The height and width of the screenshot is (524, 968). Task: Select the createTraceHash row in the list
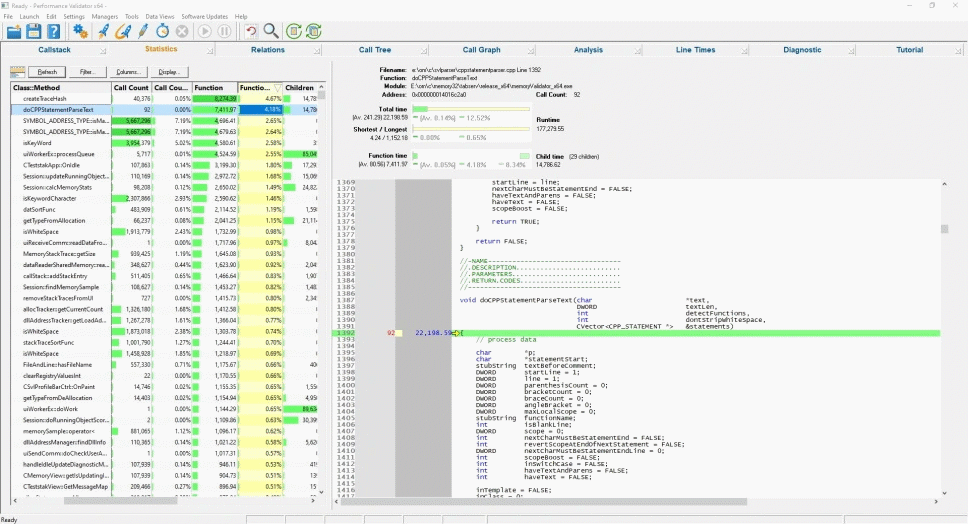pyautogui.click(x=45, y=99)
